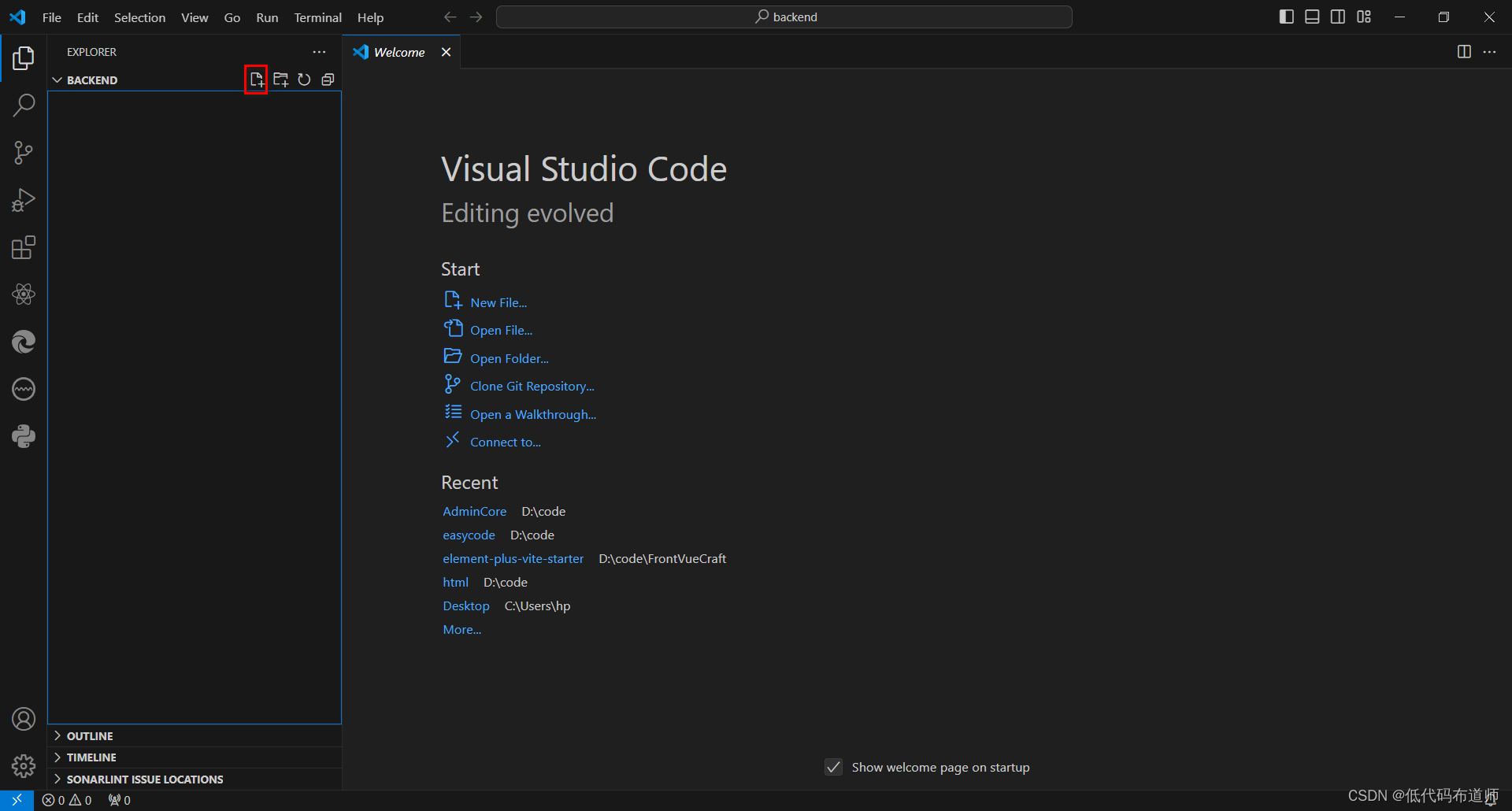The width and height of the screenshot is (1512, 811).
Task: Go back with the navigation arrow
Action: [450, 17]
